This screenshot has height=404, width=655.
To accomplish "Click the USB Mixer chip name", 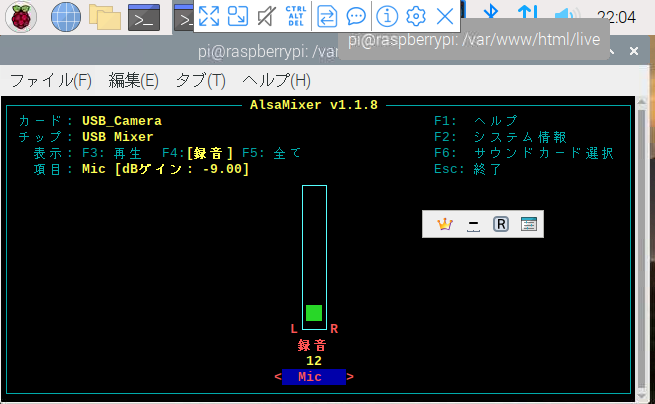I will (118, 137).
